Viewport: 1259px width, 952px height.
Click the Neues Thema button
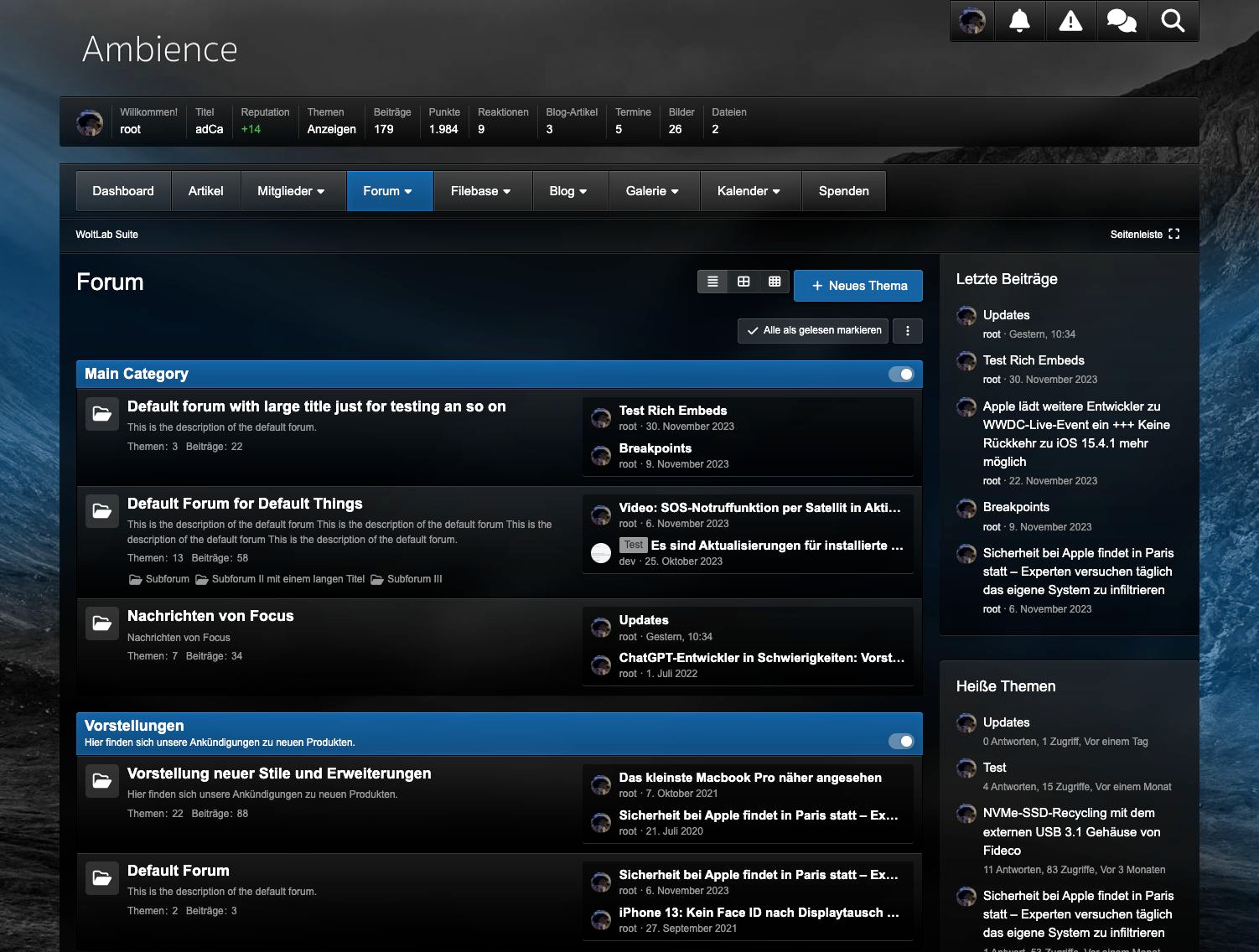click(858, 286)
